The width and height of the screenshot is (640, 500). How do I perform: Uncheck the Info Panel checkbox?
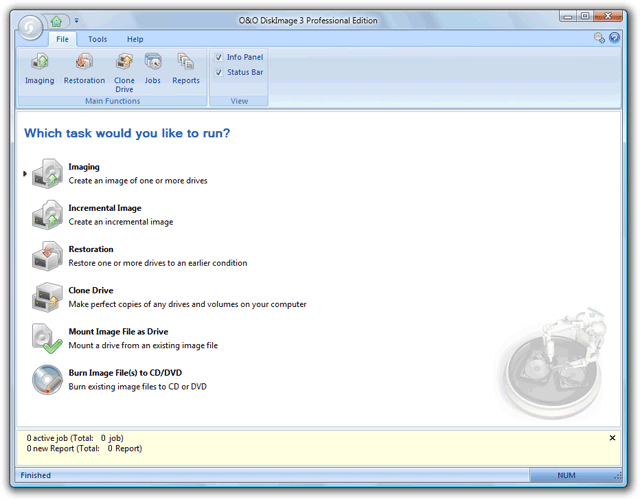[x=219, y=57]
